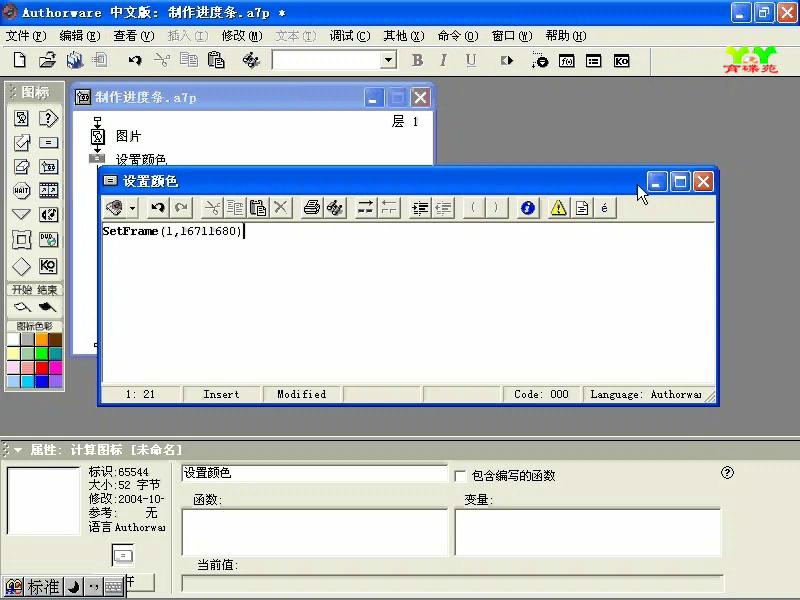Click help question mark in properties panel
The height and width of the screenshot is (600, 800).
pos(727,473)
